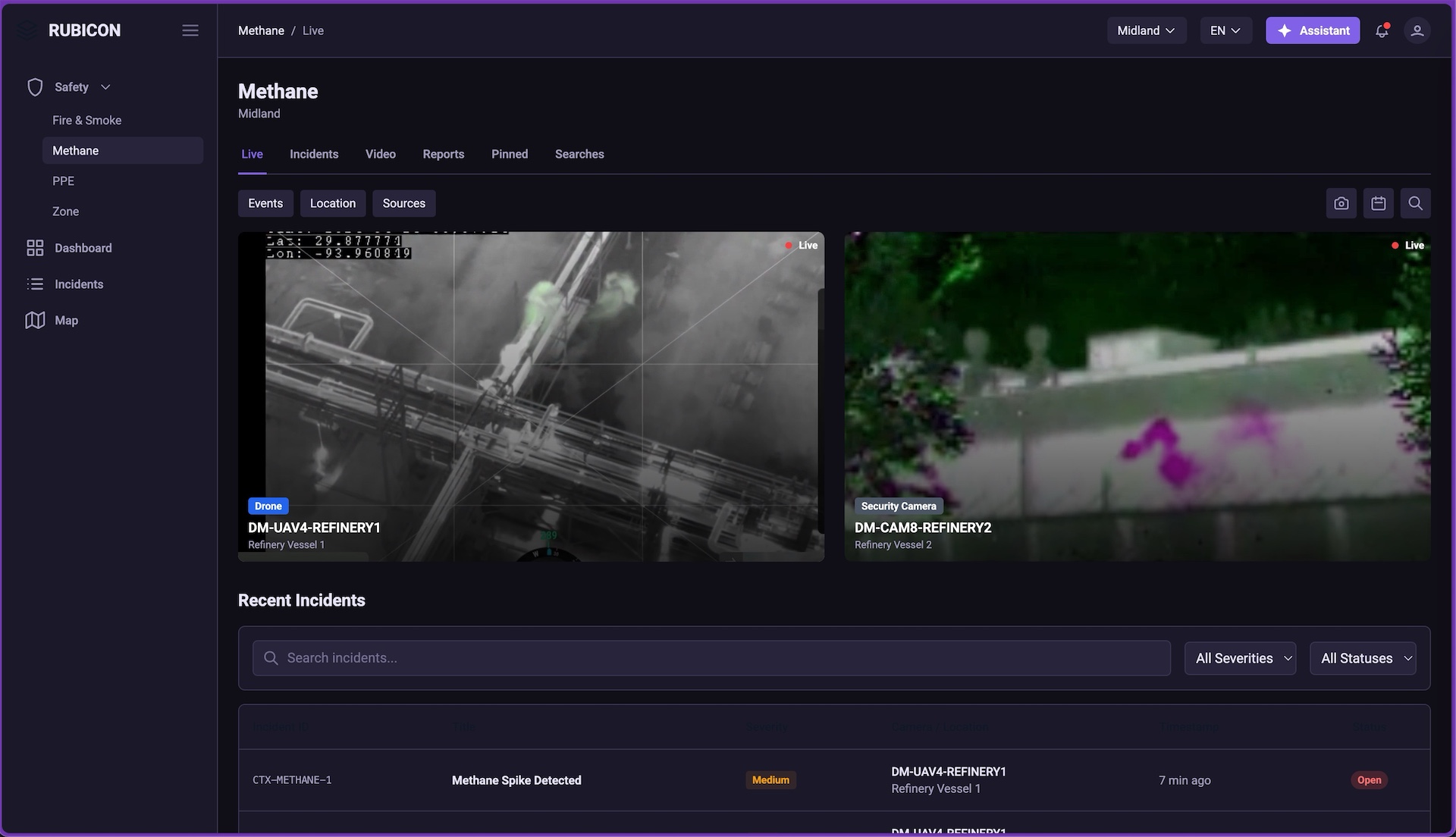Open the notifications bell
The width and height of the screenshot is (1456, 837).
pyautogui.click(x=1382, y=30)
